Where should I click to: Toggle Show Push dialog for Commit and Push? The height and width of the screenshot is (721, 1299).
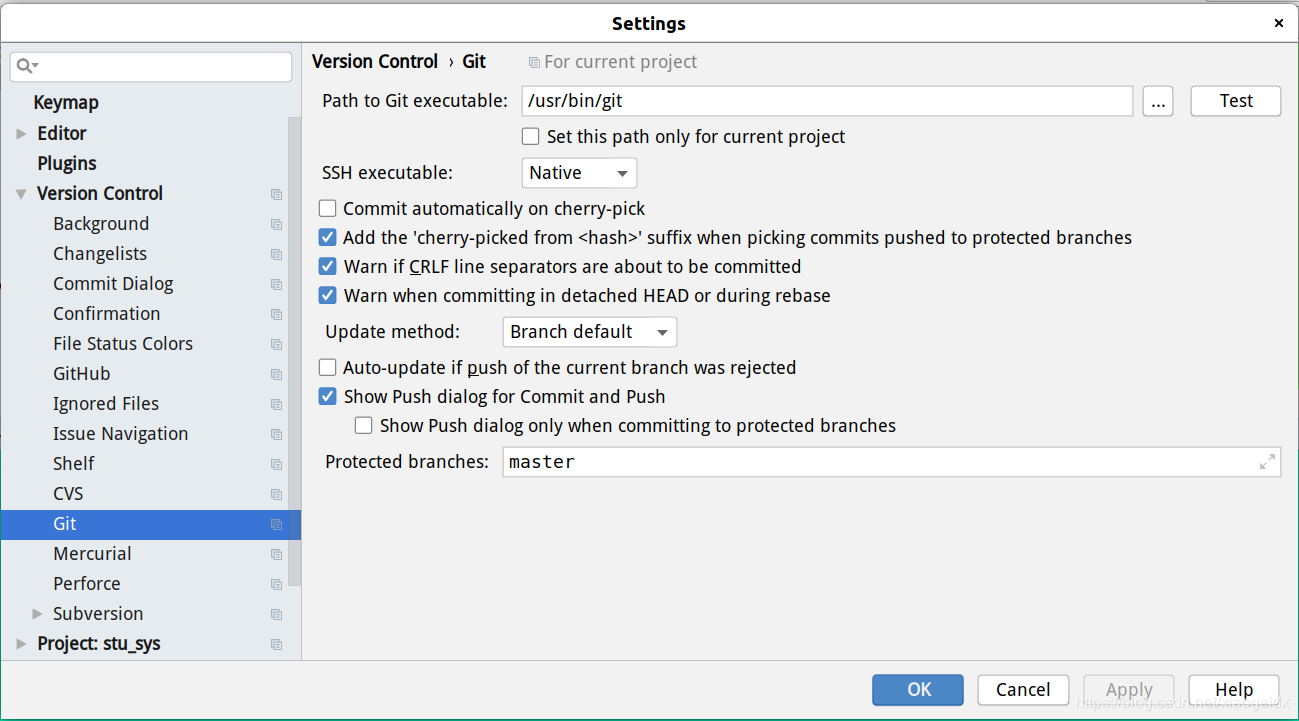pyautogui.click(x=328, y=397)
